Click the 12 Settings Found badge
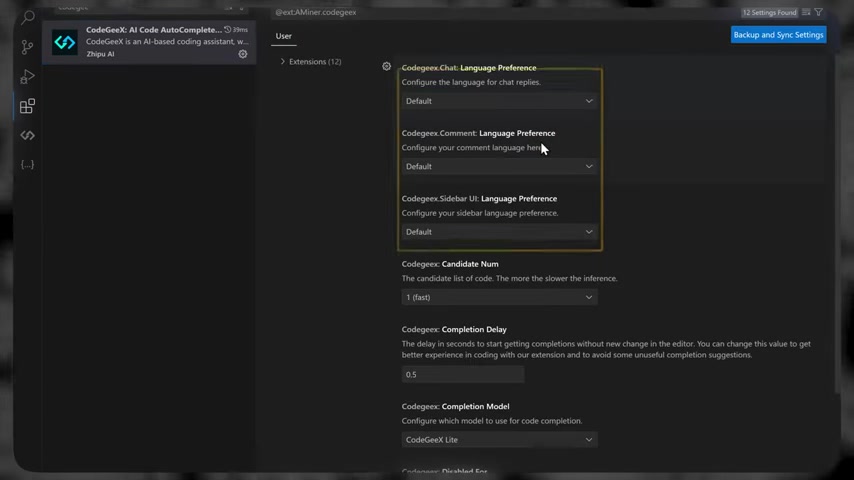 [x=769, y=12]
